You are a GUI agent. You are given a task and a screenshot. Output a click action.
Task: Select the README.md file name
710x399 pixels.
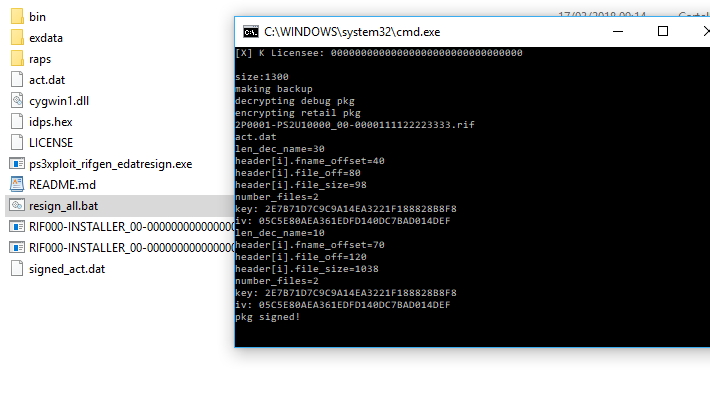(62, 185)
